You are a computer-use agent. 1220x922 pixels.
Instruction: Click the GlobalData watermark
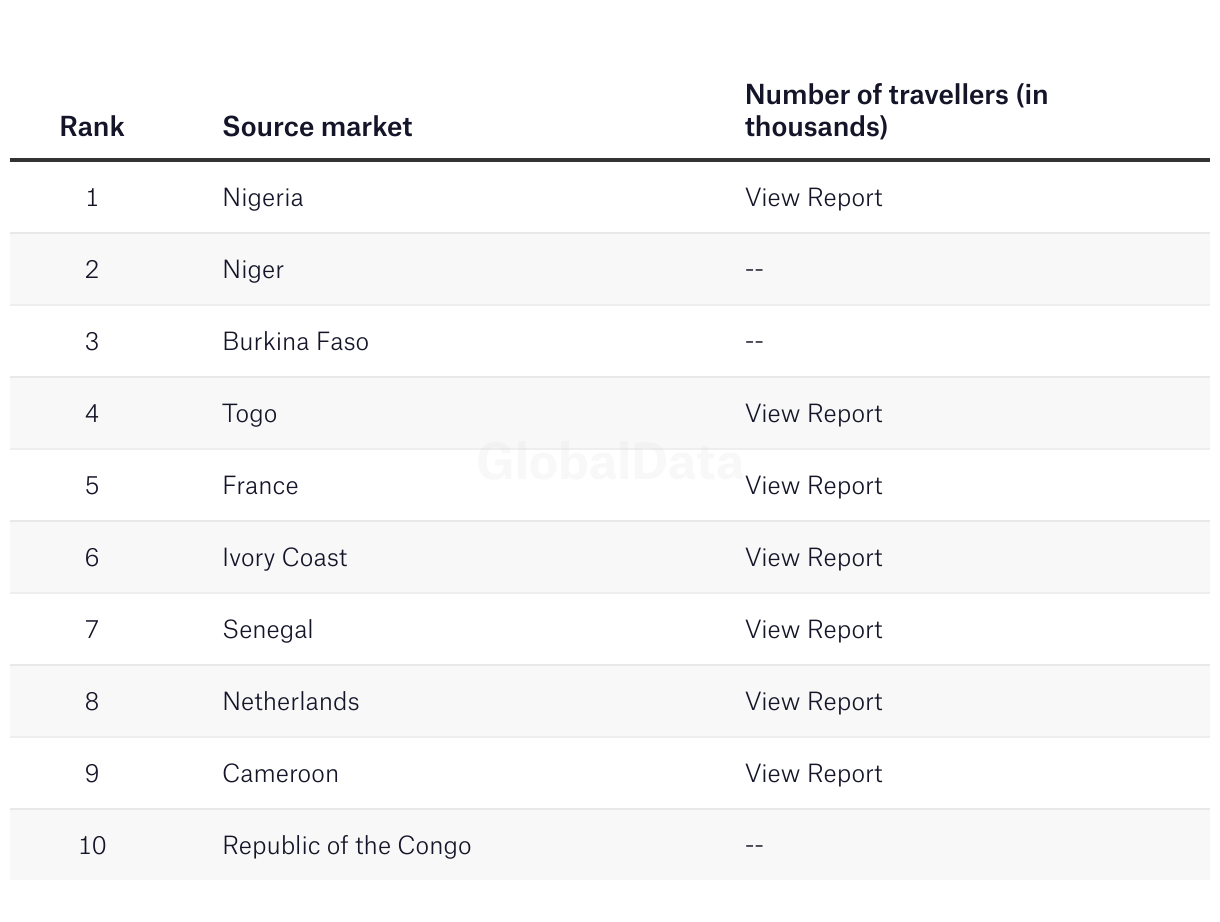pyautogui.click(x=609, y=462)
